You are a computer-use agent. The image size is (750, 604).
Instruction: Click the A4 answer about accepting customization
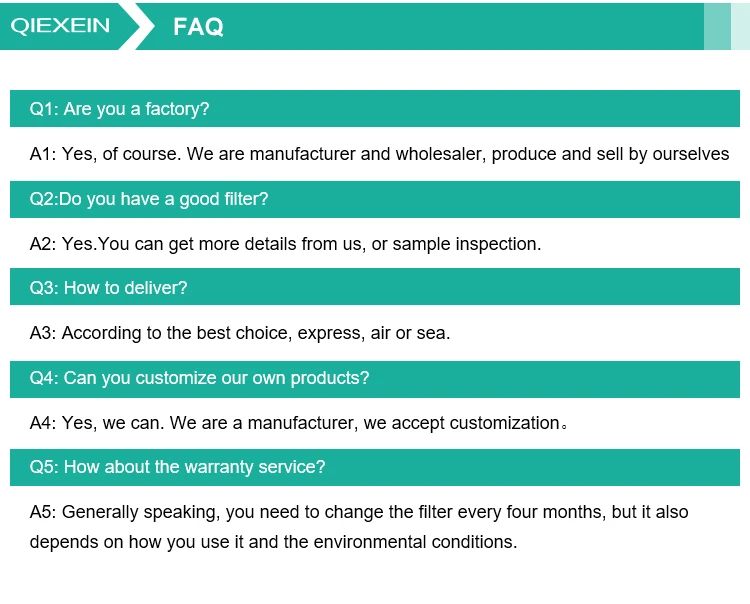299,423
